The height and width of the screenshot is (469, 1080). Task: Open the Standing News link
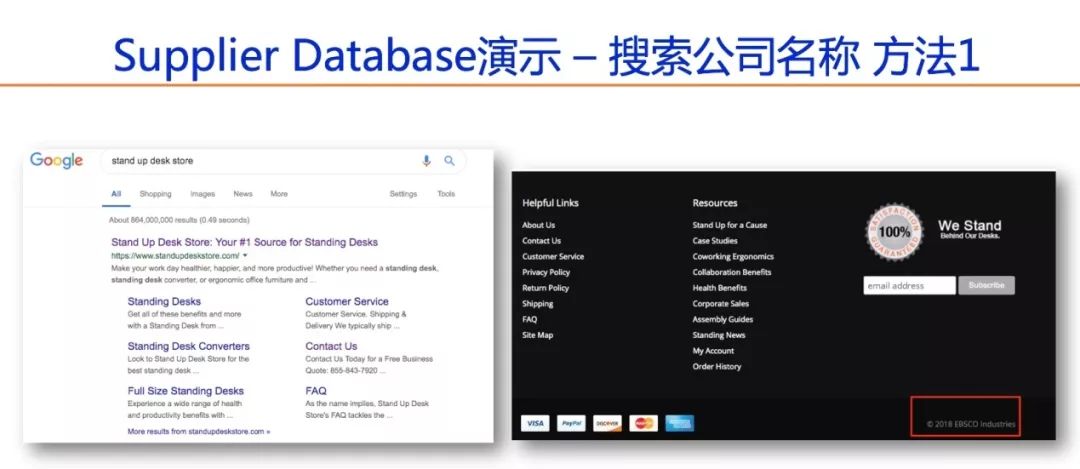[x=719, y=335]
